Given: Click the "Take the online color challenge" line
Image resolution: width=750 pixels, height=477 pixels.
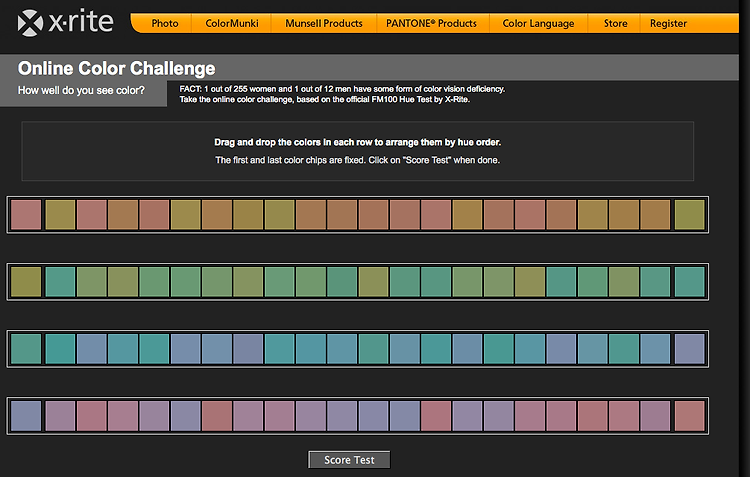Looking at the screenshot, I should coord(324,100).
